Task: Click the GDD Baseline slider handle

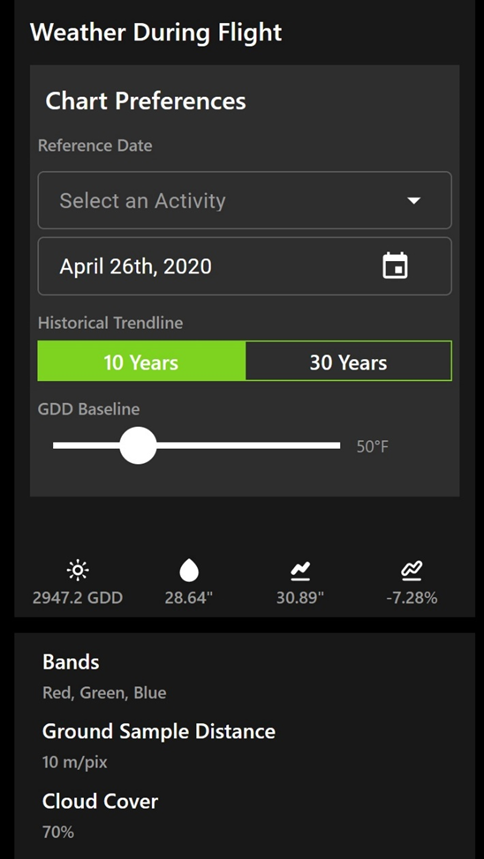Action: [x=138, y=445]
